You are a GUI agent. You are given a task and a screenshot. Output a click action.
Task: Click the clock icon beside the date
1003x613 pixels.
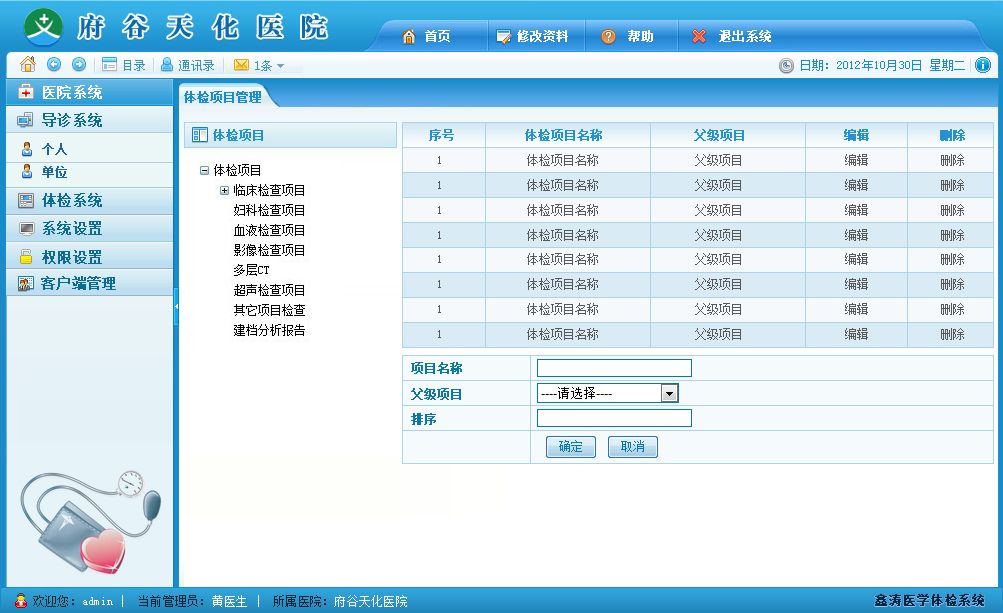786,65
